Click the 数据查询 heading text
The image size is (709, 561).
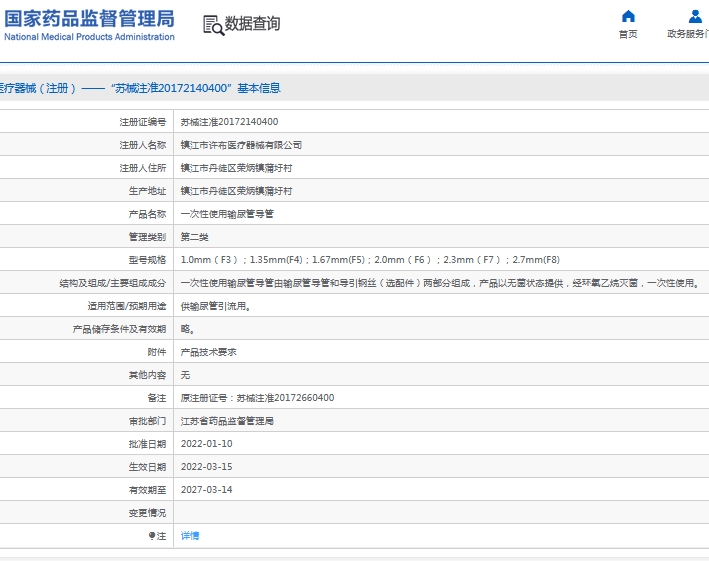click(x=252, y=24)
